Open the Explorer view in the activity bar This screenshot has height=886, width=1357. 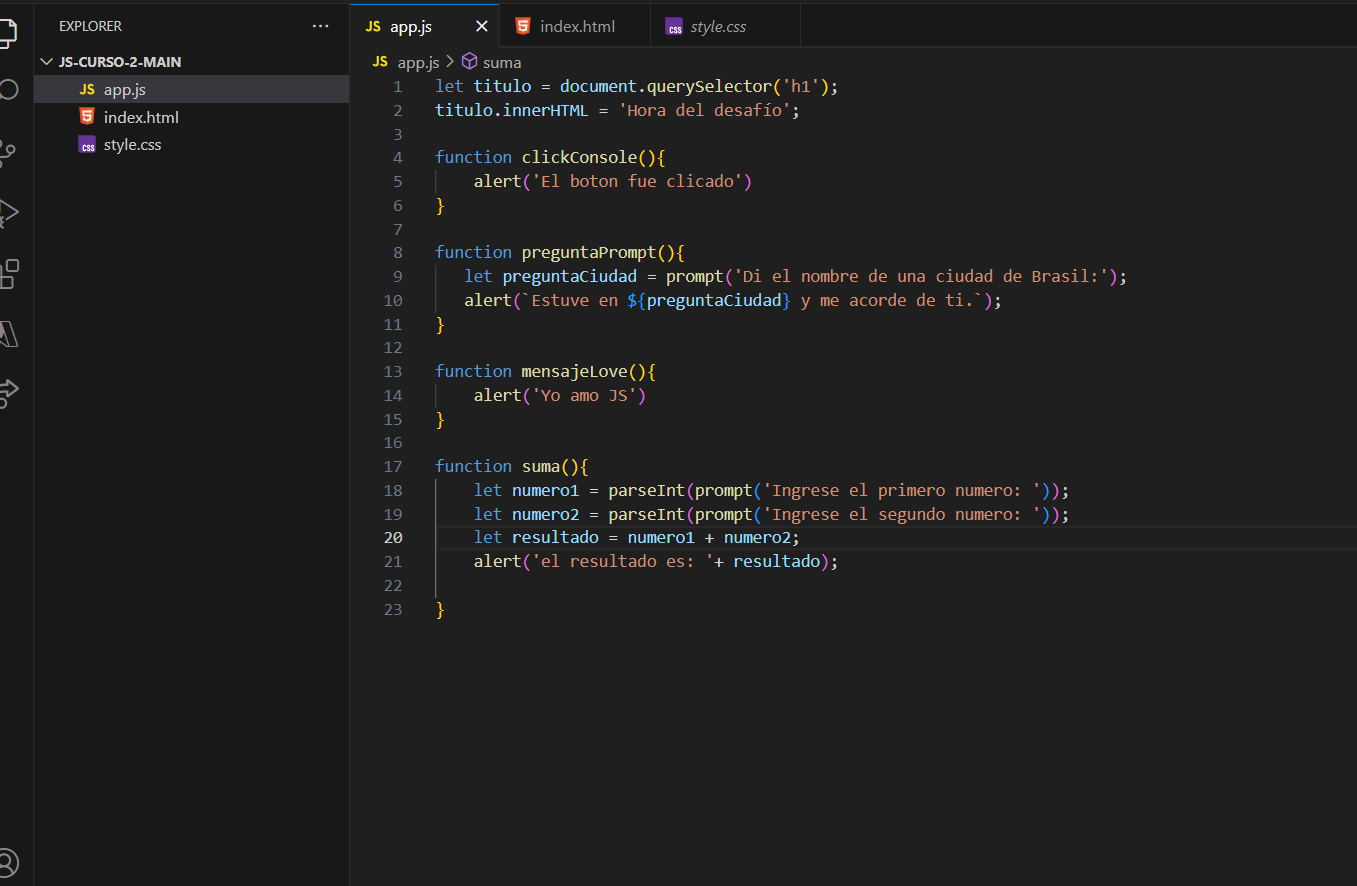click(7, 33)
